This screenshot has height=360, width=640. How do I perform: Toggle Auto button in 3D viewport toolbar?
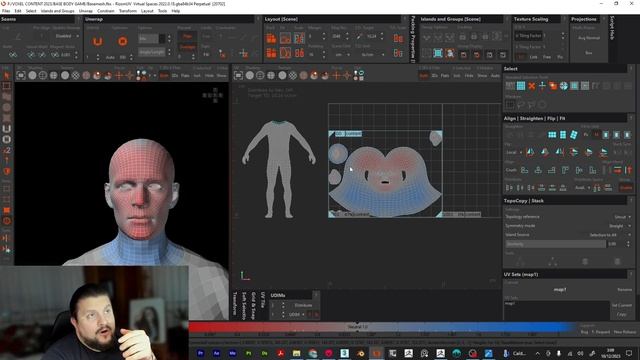[164, 76]
